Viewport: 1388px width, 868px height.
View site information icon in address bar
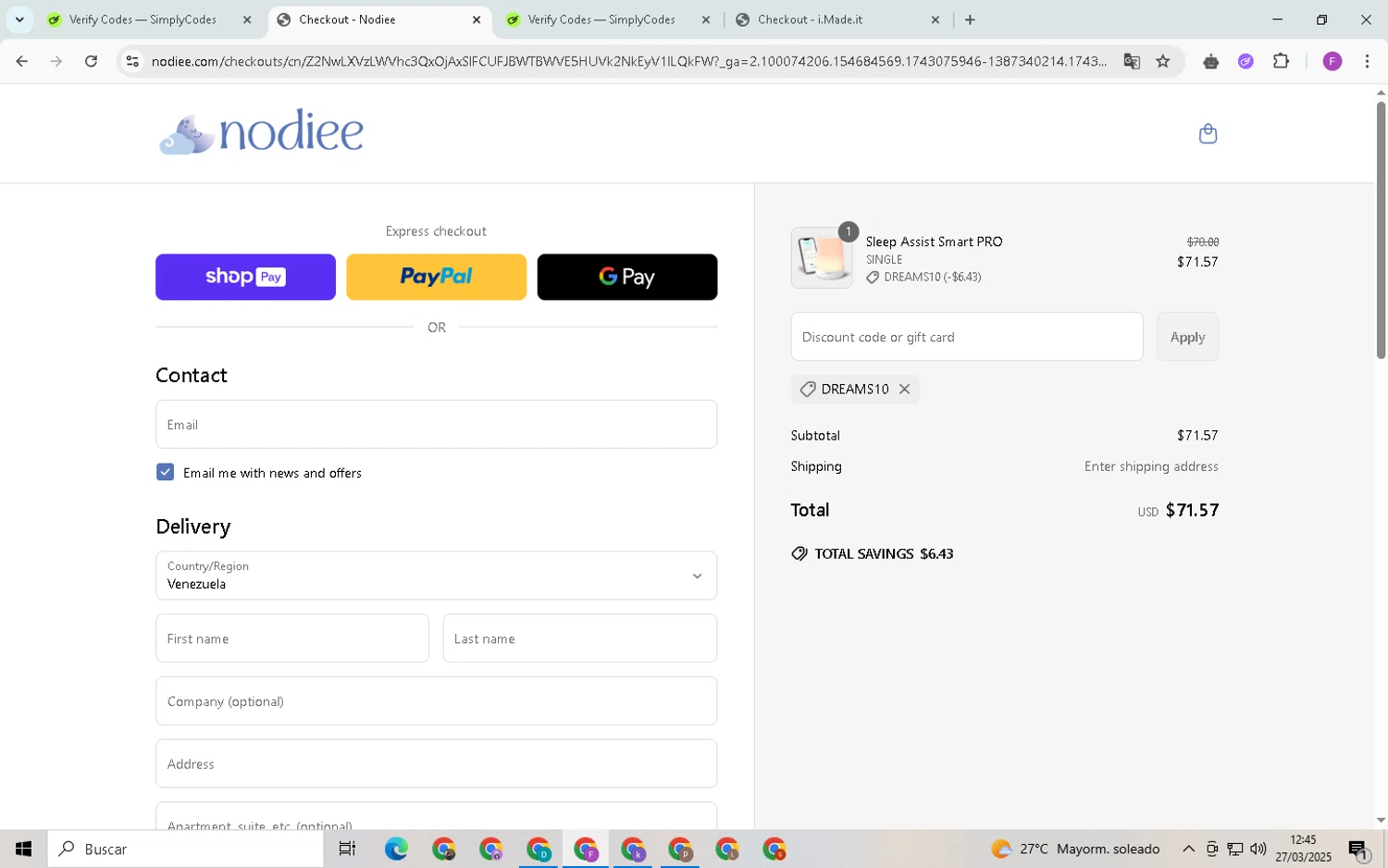(132, 61)
